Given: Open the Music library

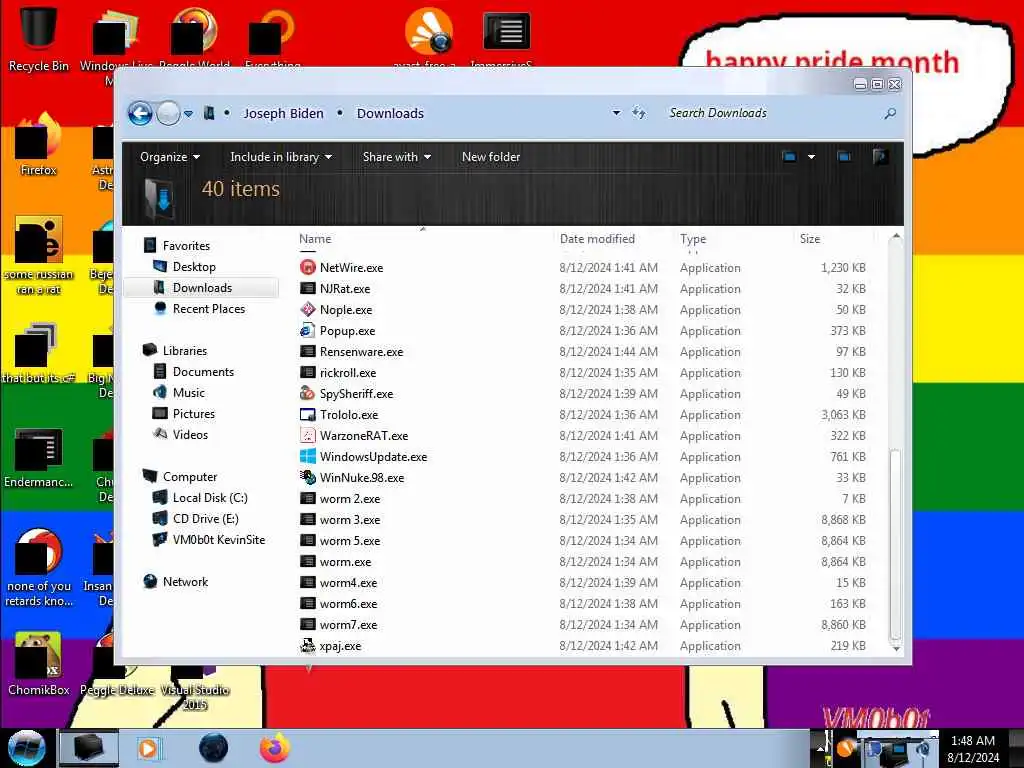Looking at the screenshot, I should pyautogui.click(x=188, y=392).
